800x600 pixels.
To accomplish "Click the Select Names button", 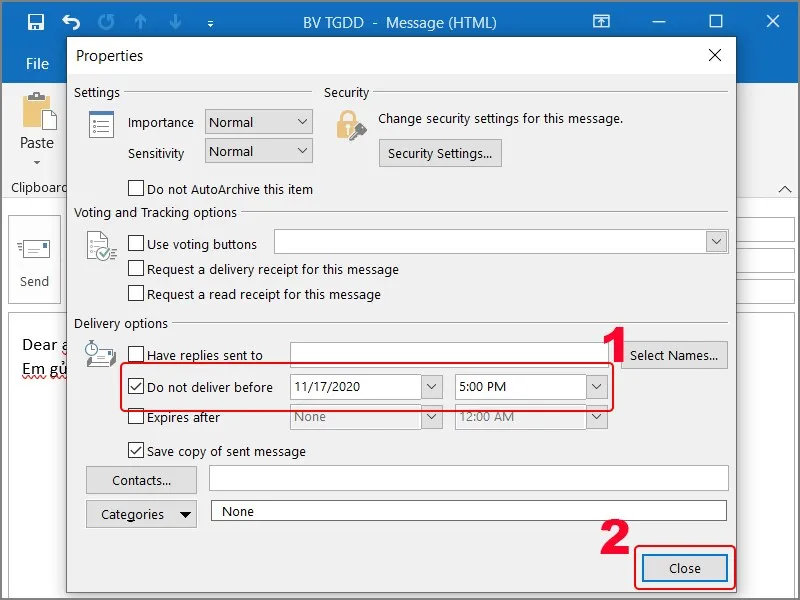I will [674, 355].
